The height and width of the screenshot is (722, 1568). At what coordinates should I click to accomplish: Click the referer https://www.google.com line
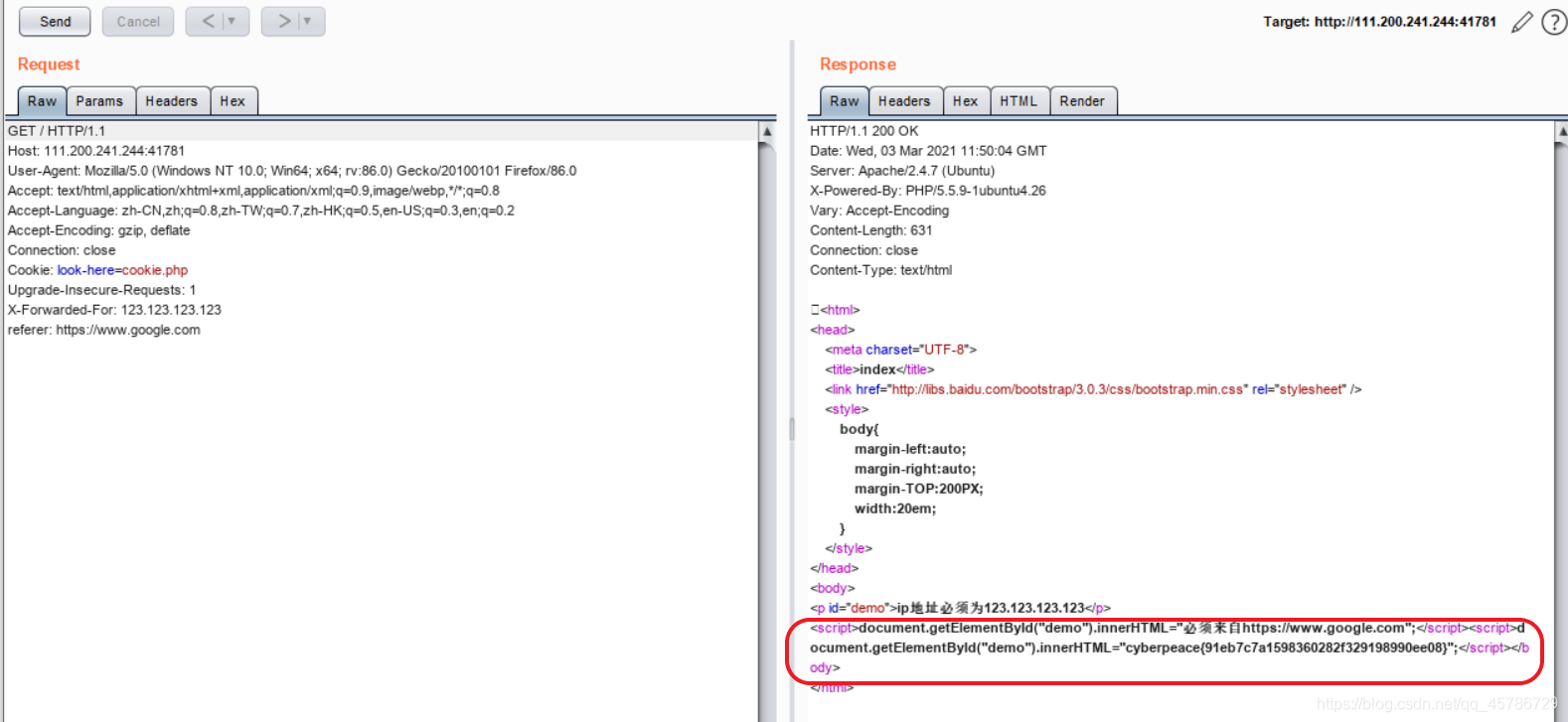pos(104,330)
